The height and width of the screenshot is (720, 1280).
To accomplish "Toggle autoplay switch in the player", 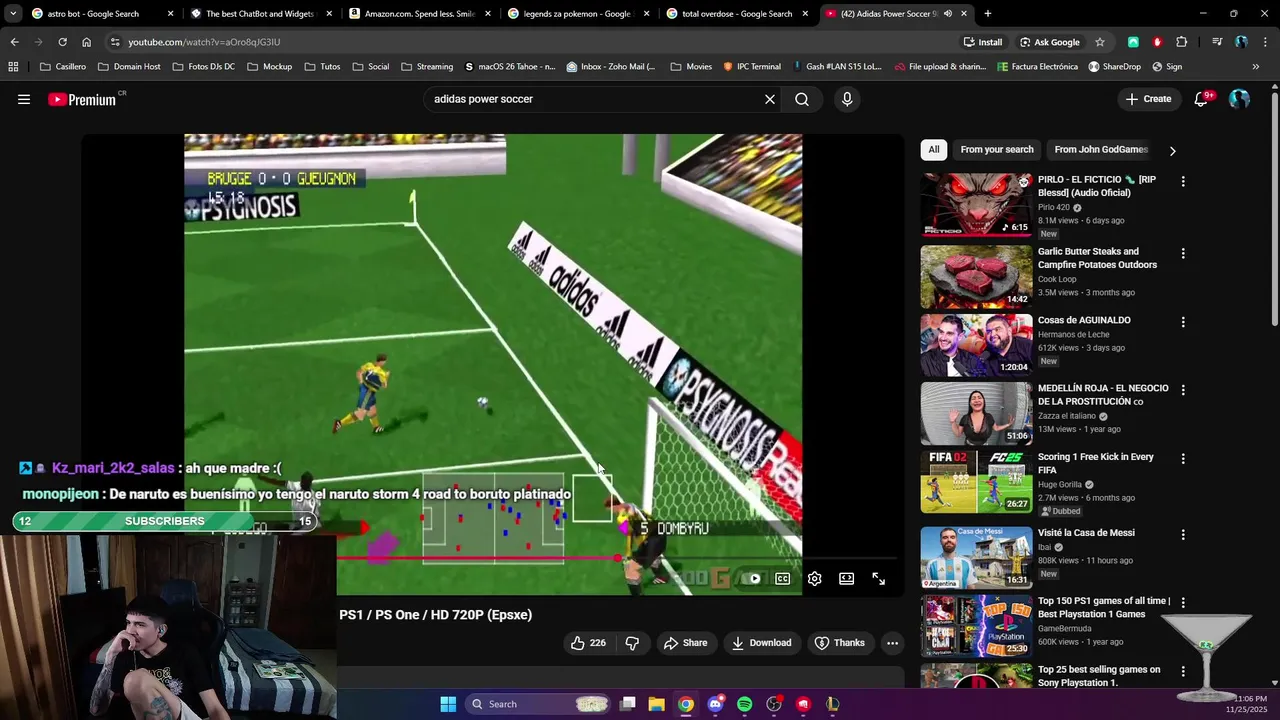I will coord(753,578).
